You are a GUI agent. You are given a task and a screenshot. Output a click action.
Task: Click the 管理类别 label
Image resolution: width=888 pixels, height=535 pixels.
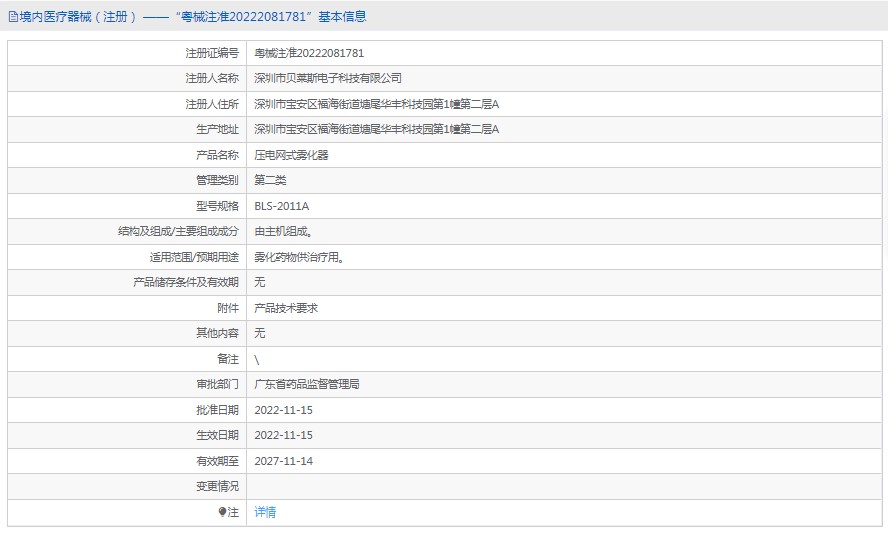(217, 181)
